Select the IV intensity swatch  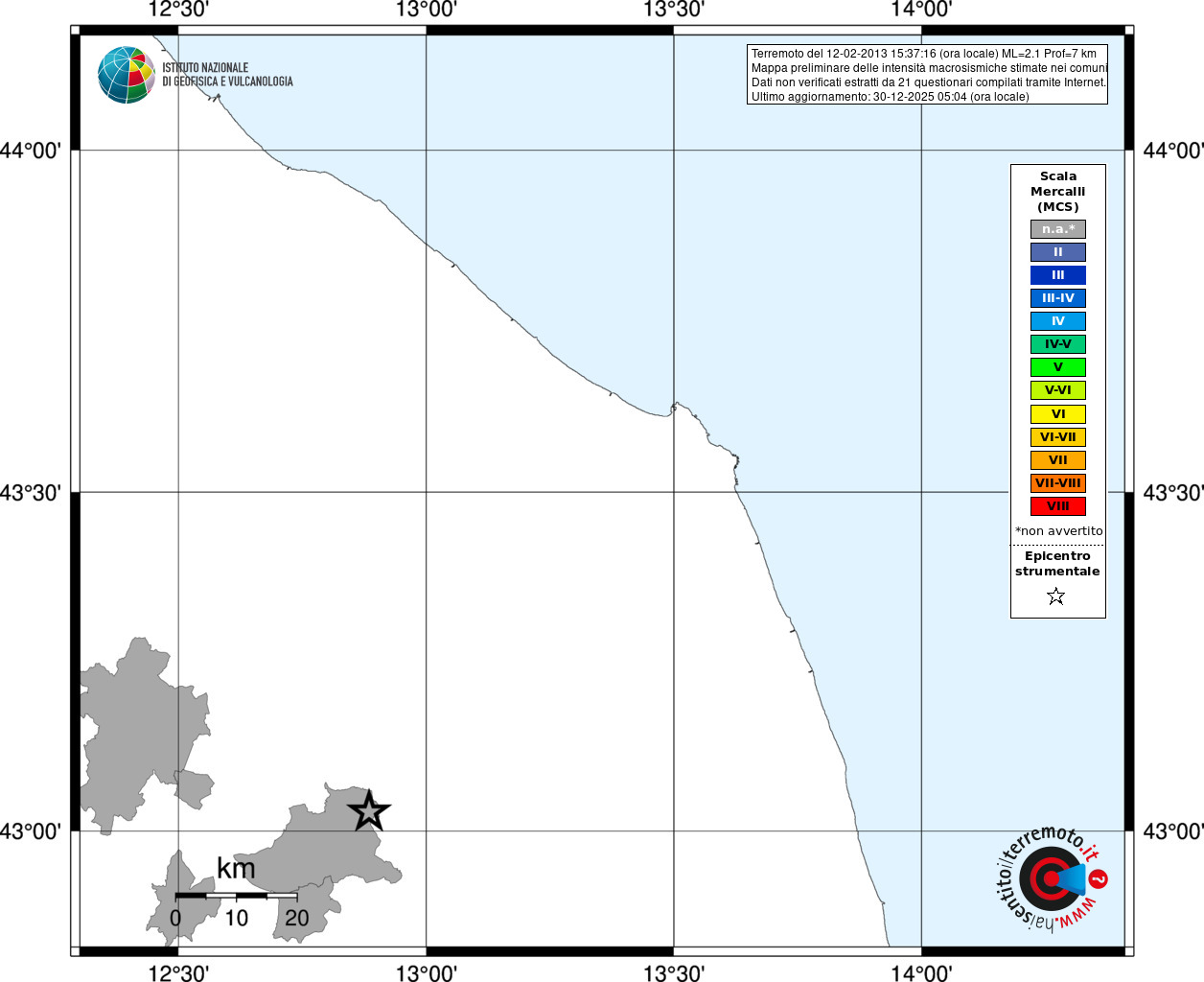point(1058,321)
